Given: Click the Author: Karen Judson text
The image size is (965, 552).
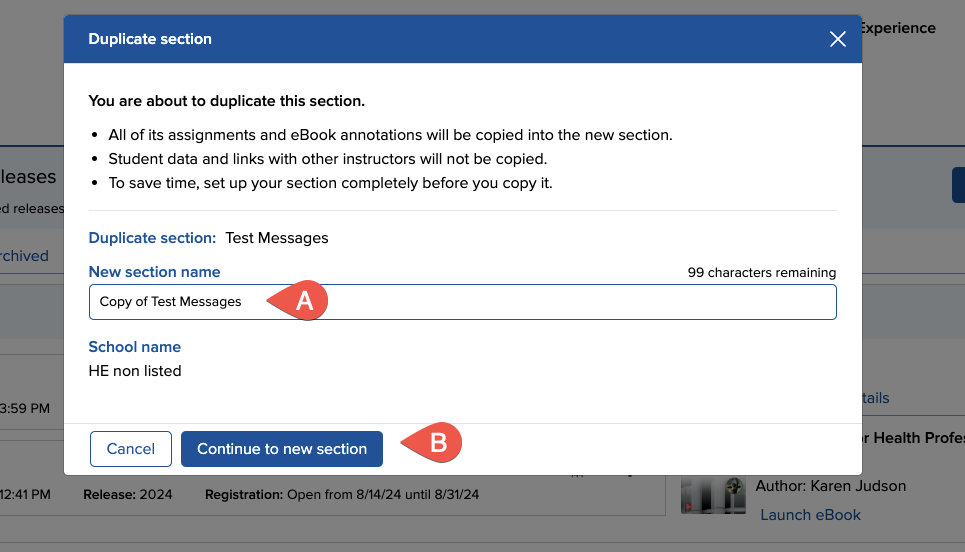Looking at the screenshot, I should pos(830,486).
